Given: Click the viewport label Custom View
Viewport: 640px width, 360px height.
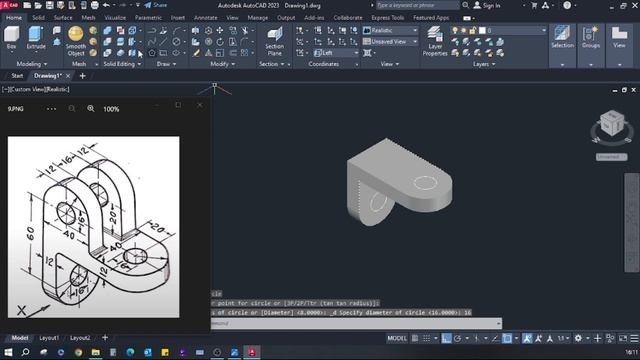Looking at the screenshot, I should 29,89.
